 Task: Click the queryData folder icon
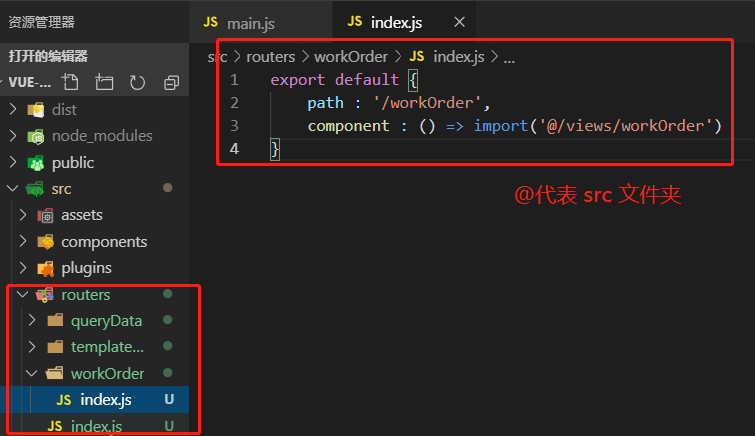pos(55,320)
